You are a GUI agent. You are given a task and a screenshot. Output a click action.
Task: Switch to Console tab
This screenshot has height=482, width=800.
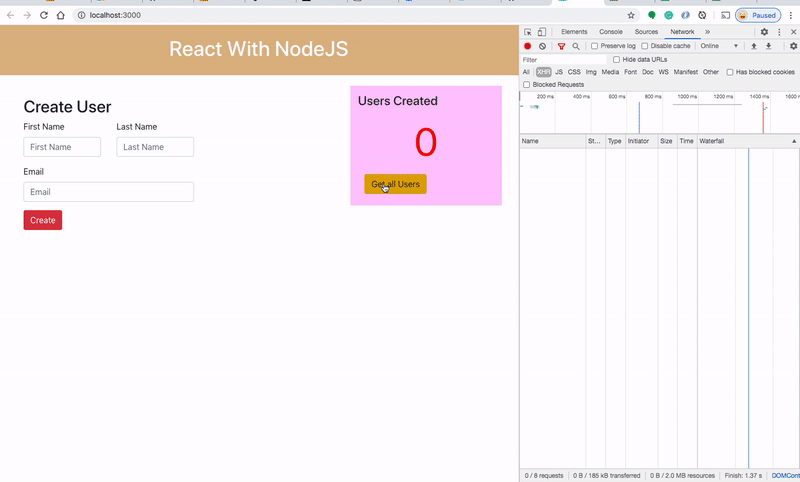tap(611, 32)
